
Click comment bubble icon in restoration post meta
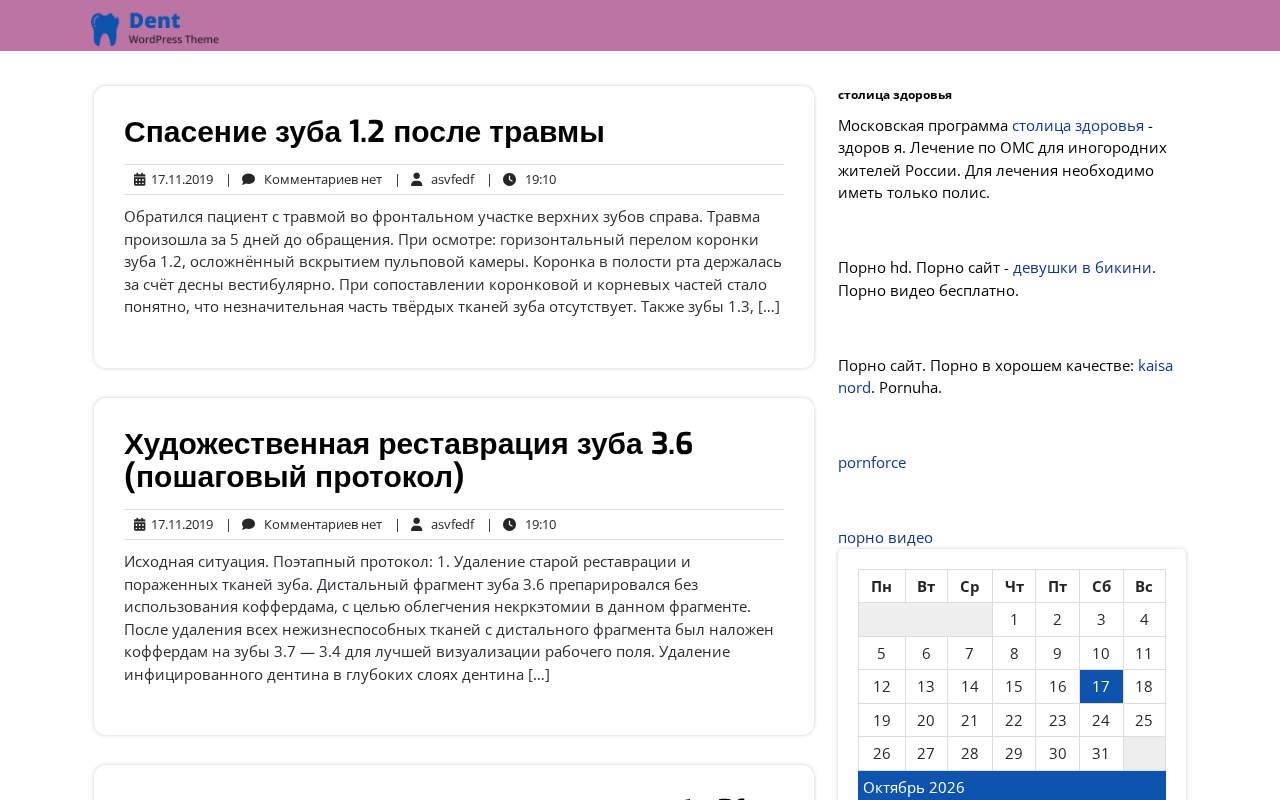249,525
